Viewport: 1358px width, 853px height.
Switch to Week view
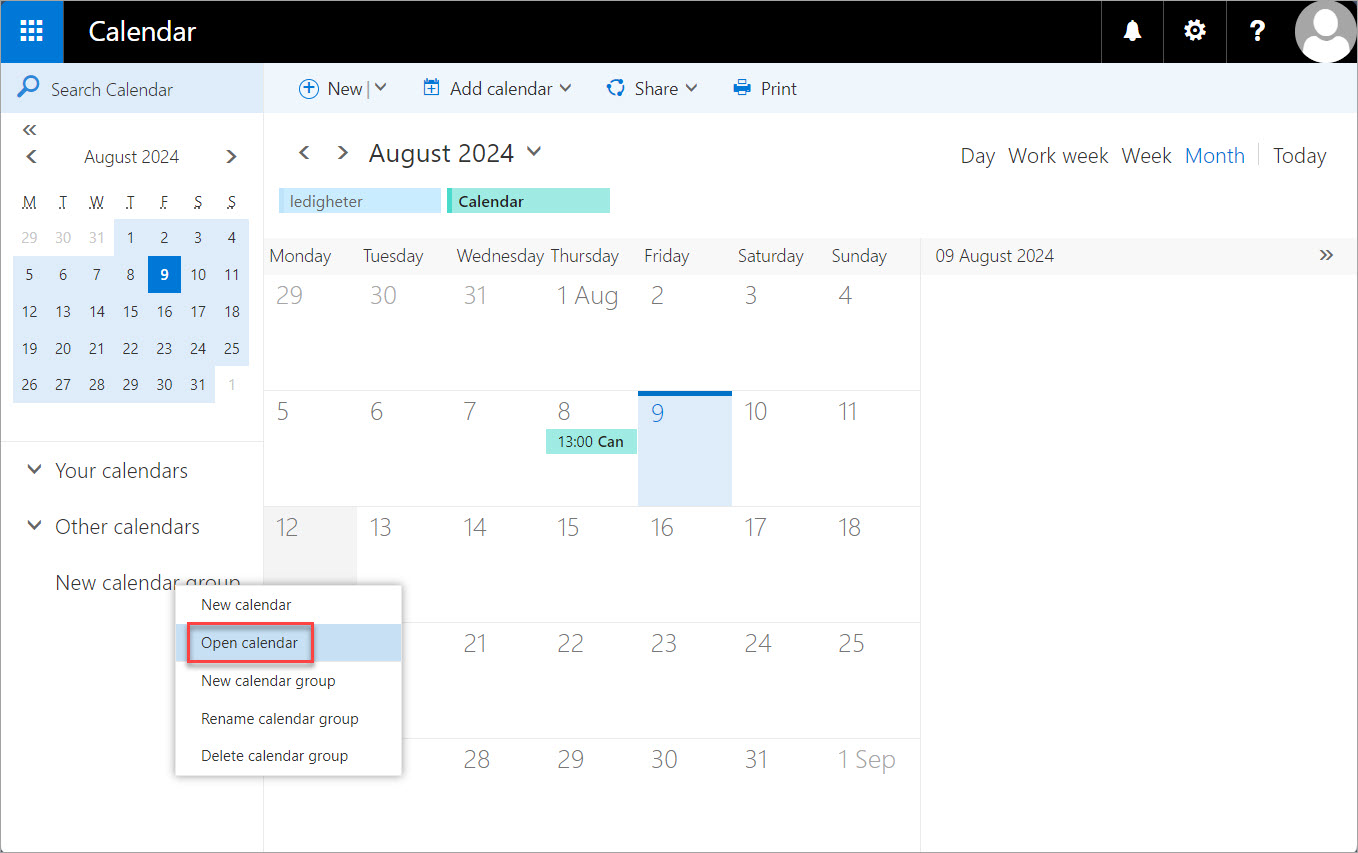coord(1146,156)
